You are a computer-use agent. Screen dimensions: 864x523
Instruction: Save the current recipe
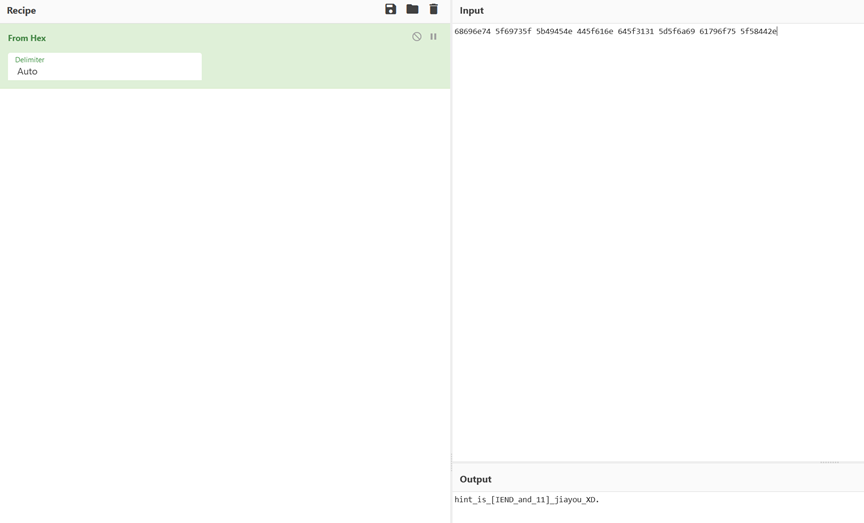point(391,9)
